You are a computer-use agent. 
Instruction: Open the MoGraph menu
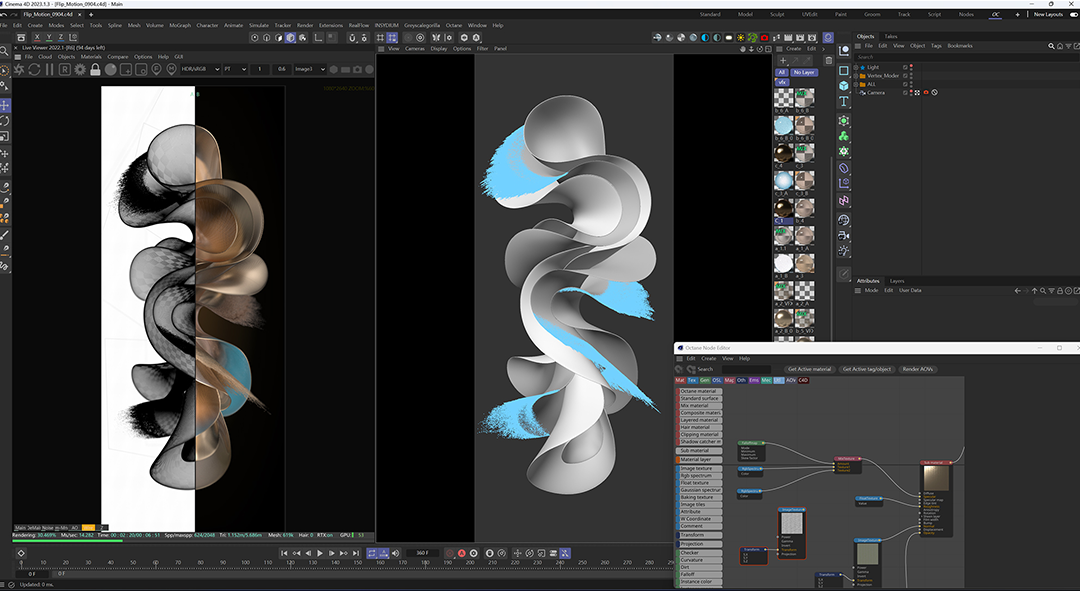pos(180,25)
